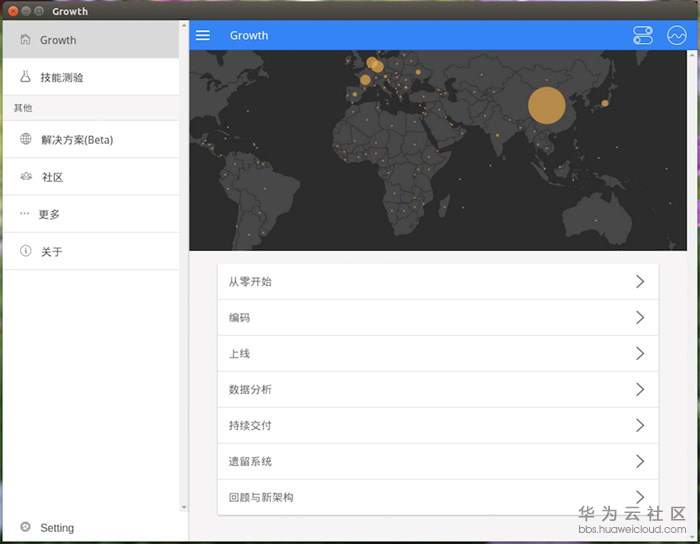Click the ellipsis icon beside 更多
The image size is (700, 544).
click(x=25, y=213)
